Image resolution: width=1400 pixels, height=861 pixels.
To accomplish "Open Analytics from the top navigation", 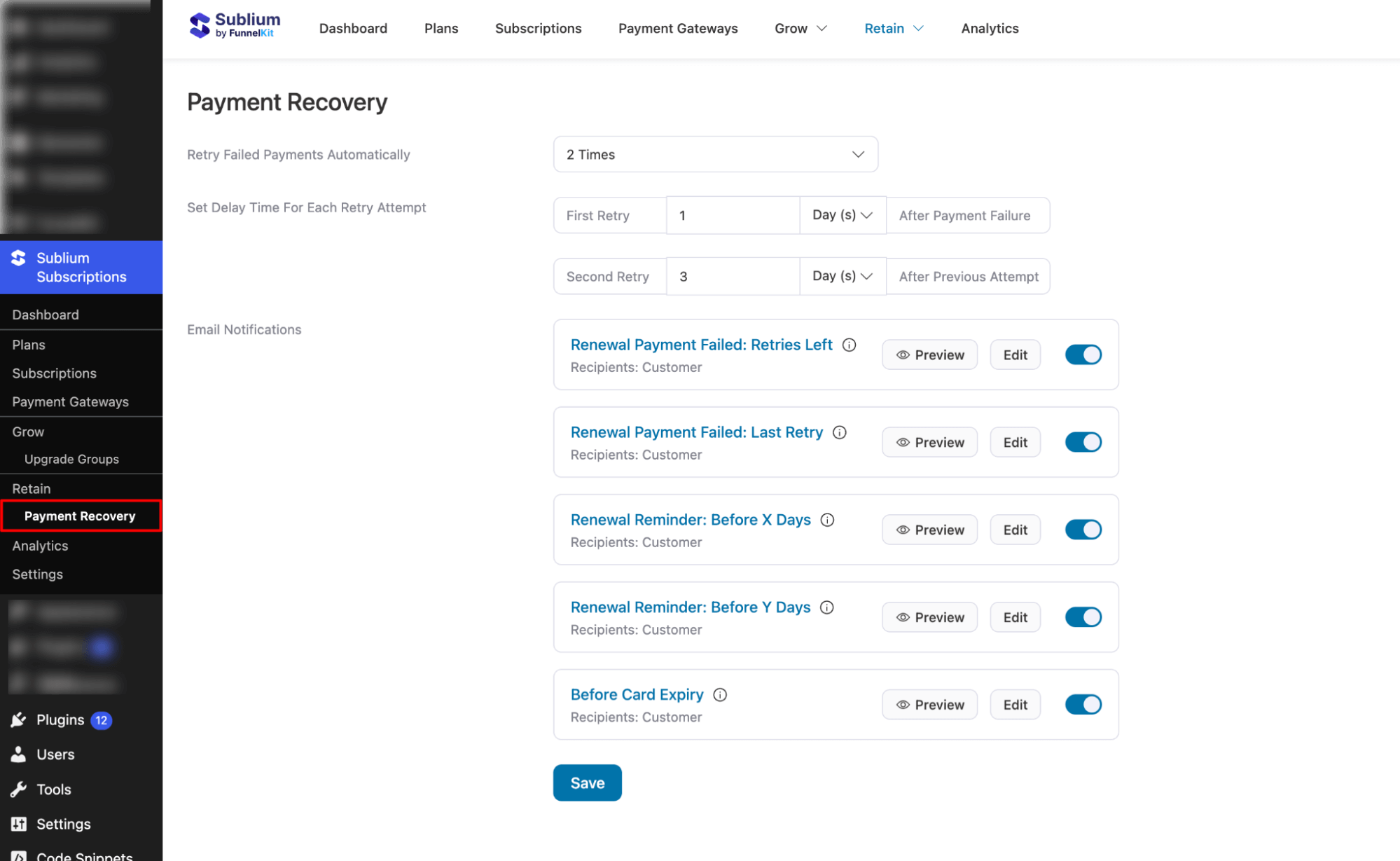I will coord(990,28).
